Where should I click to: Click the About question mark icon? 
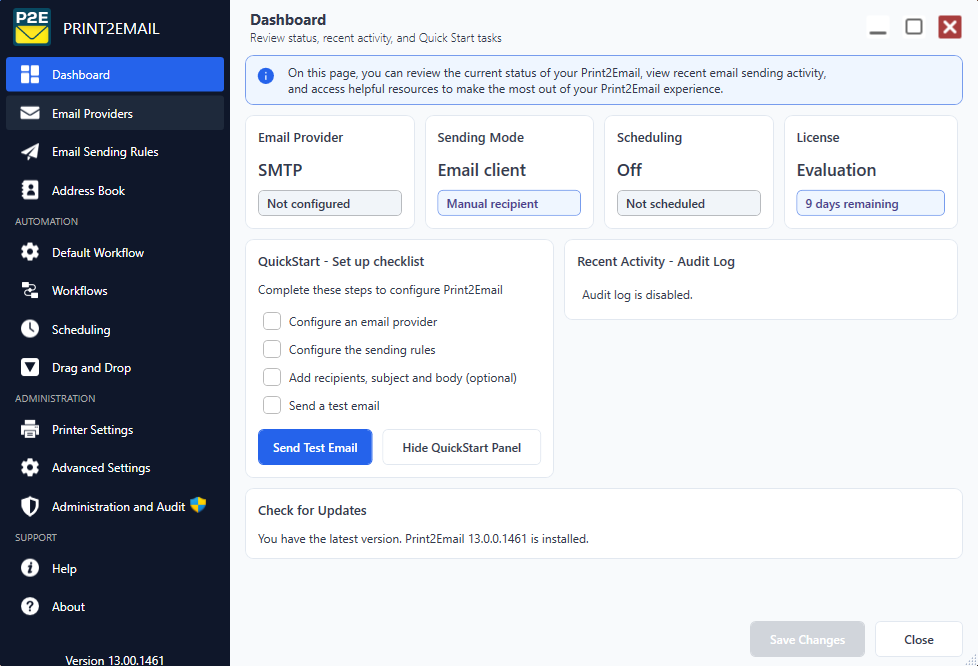[x=30, y=606]
